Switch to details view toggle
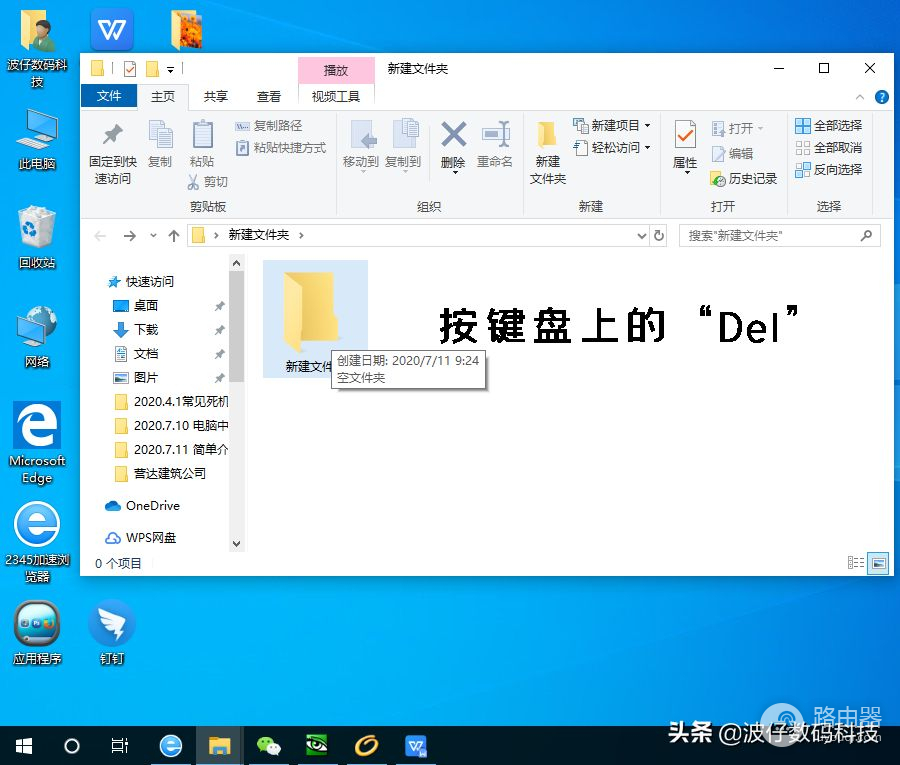900x765 pixels. pyautogui.click(x=855, y=563)
